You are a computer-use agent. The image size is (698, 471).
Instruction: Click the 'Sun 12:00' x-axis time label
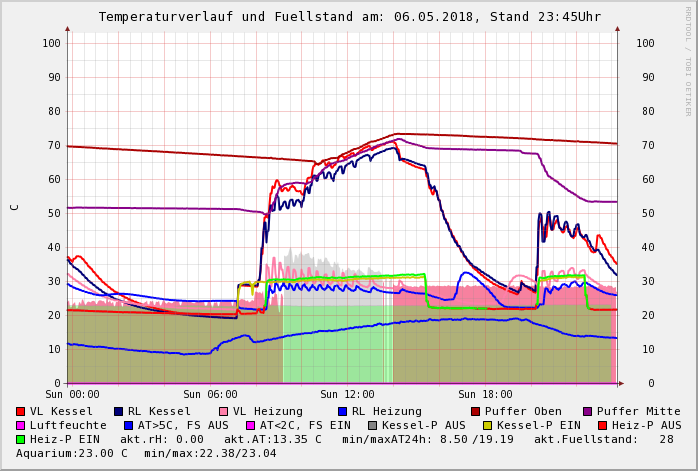tap(347, 394)
